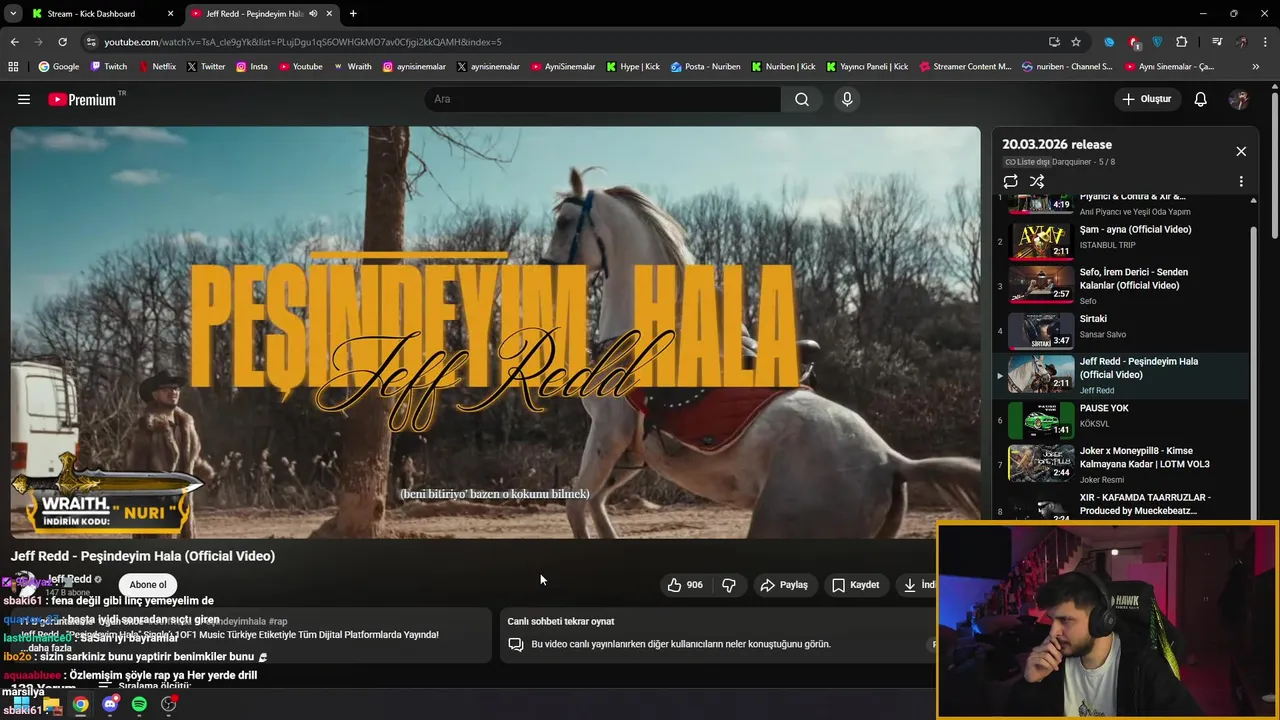Go back in browser history

[15, 42]
